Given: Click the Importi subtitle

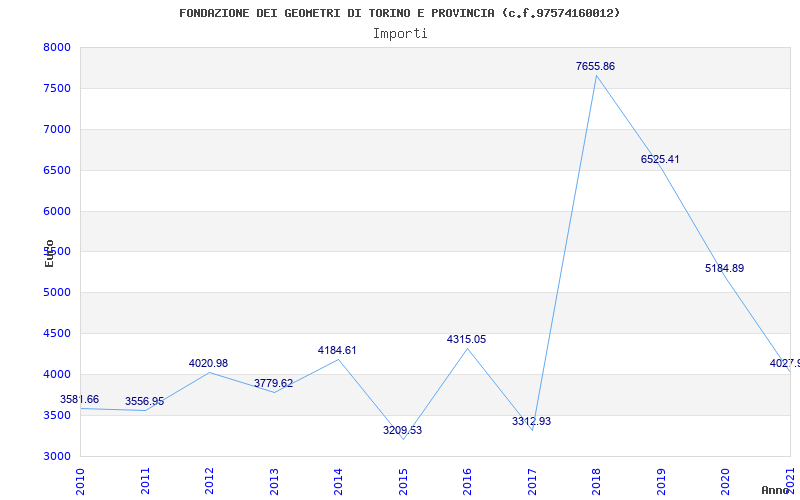Looking at the screenshot, I should (x=400, y=34).
